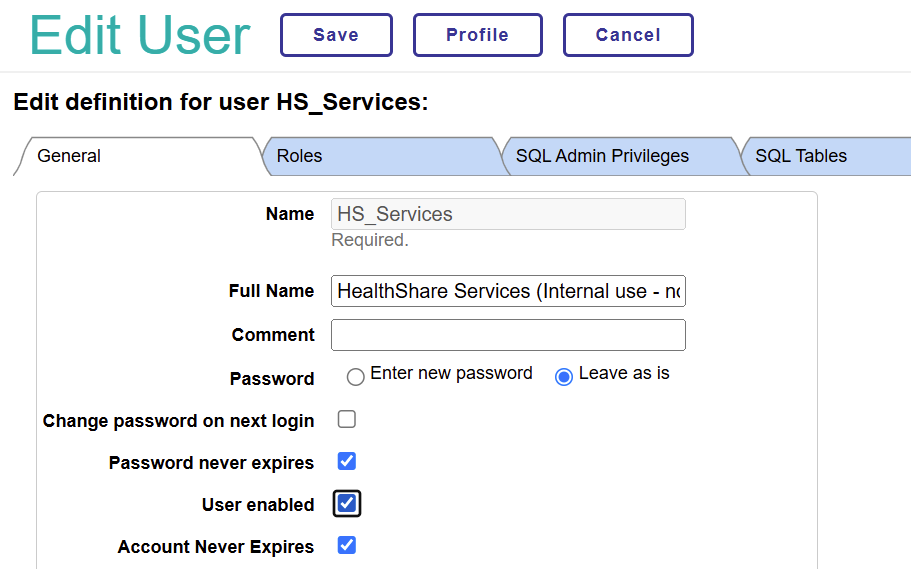Enable 'Change password on next login' checkbox
The width and height of the screenshot is (911, 569).
point(347,419)
